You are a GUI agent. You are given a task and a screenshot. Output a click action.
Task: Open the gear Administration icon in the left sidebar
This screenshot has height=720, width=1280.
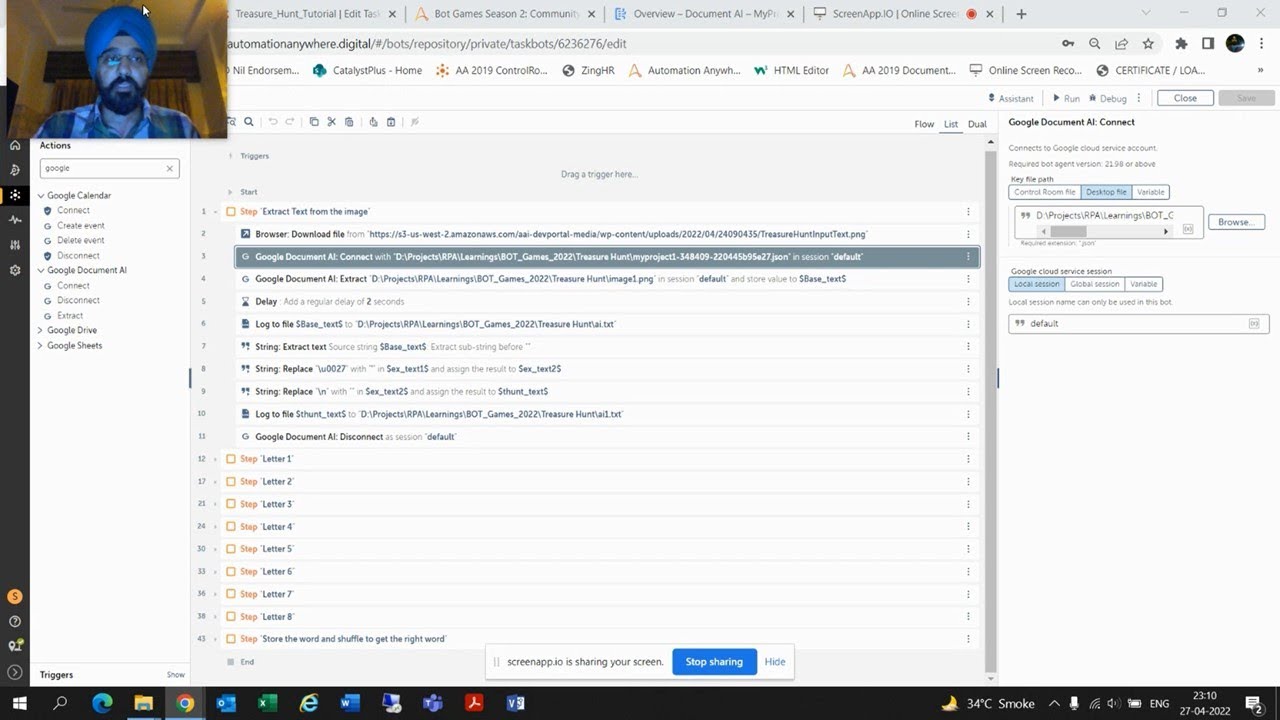[x=14, y=270]
